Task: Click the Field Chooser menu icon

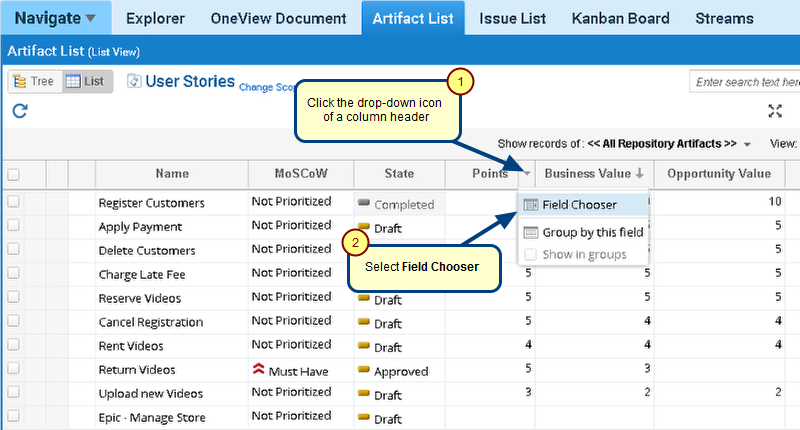Action: coord(531,205)
